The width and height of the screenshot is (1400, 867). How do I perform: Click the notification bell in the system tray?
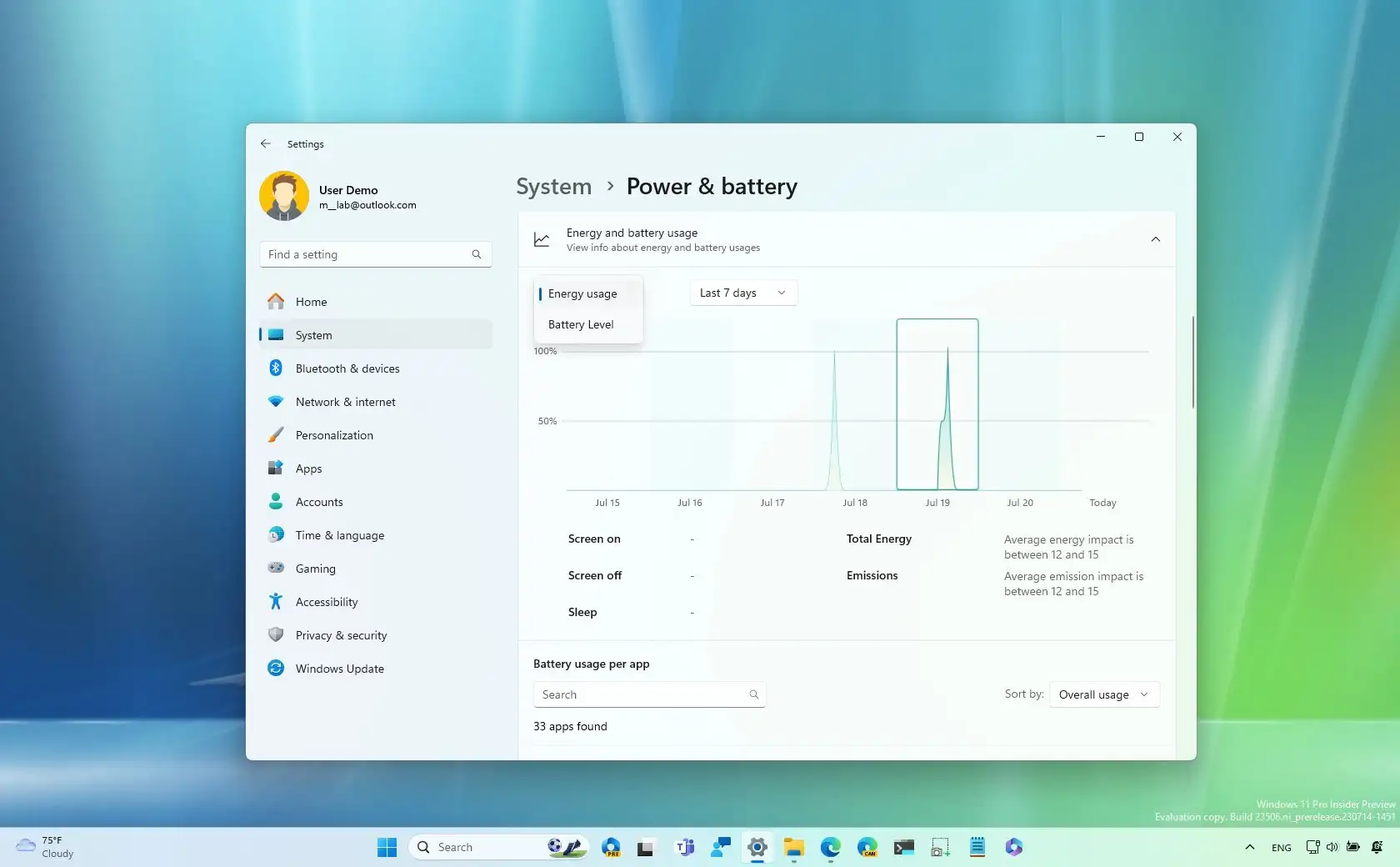click(1377, 847)
